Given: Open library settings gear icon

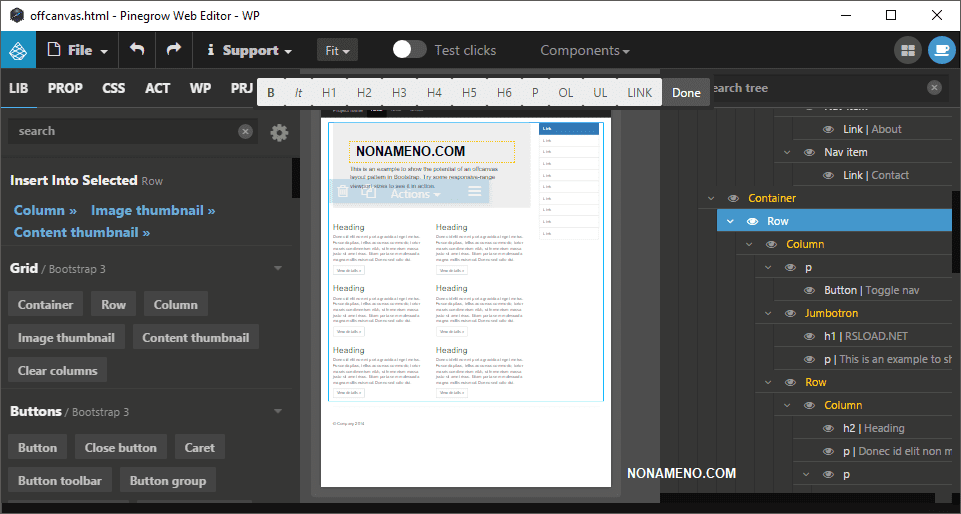Looking at the screenshot, I should point(279,132).
